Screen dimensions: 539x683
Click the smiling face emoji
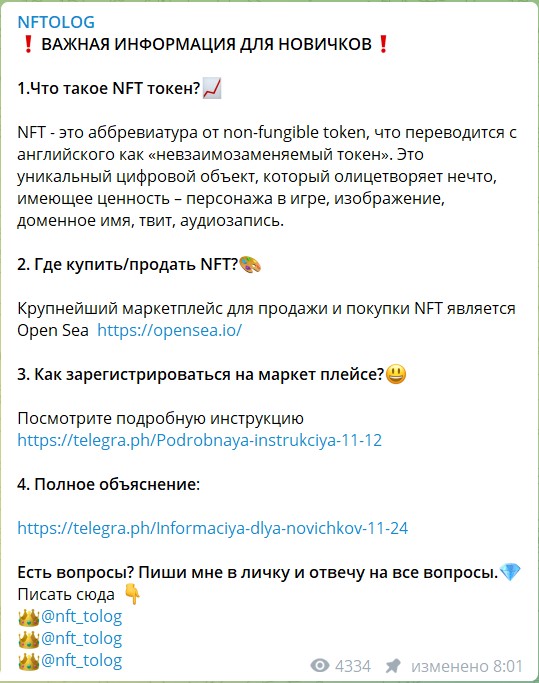[x=396, y=374]
